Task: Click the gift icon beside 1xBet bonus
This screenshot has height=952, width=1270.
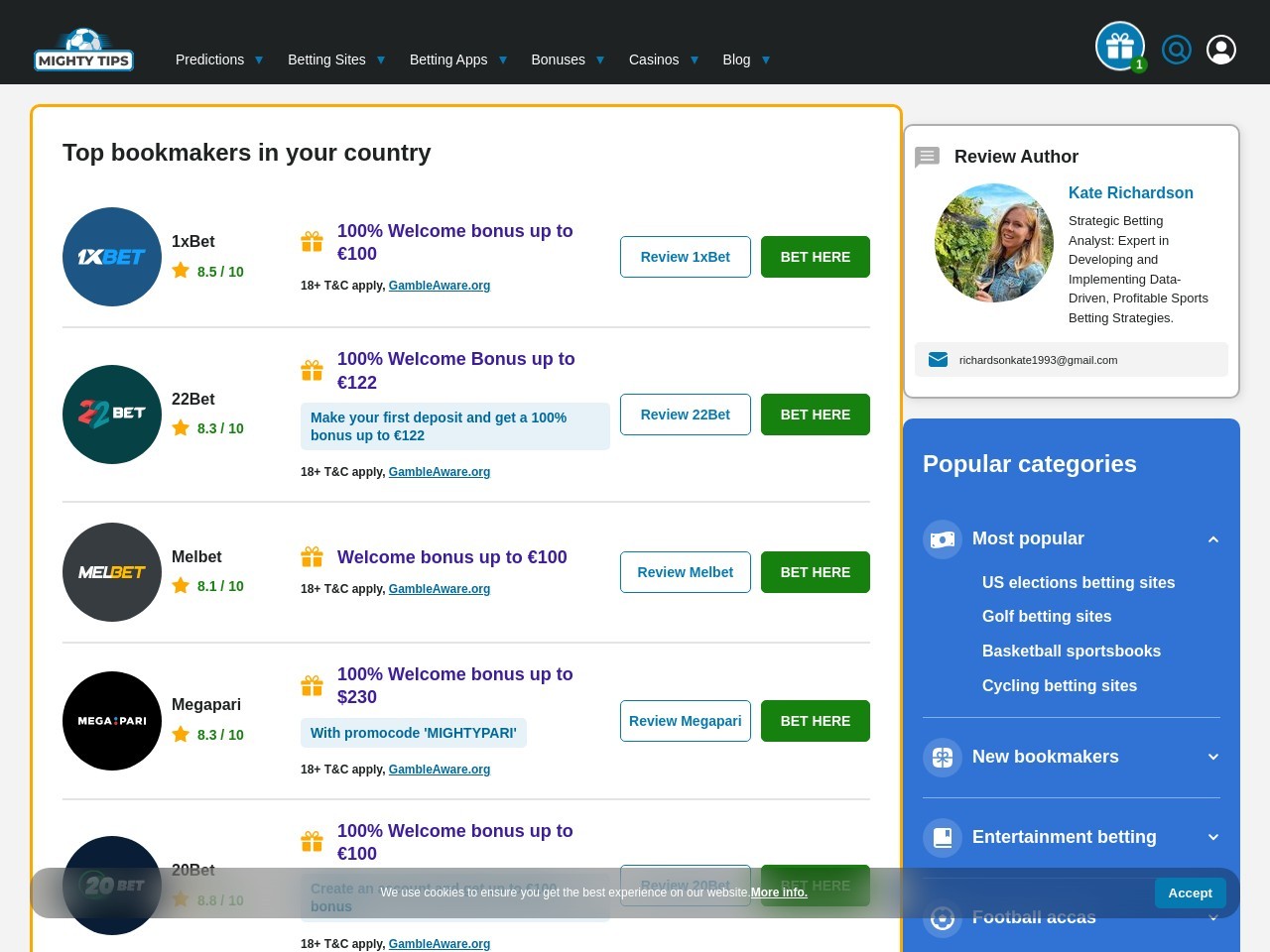Action: pos(312,242)
